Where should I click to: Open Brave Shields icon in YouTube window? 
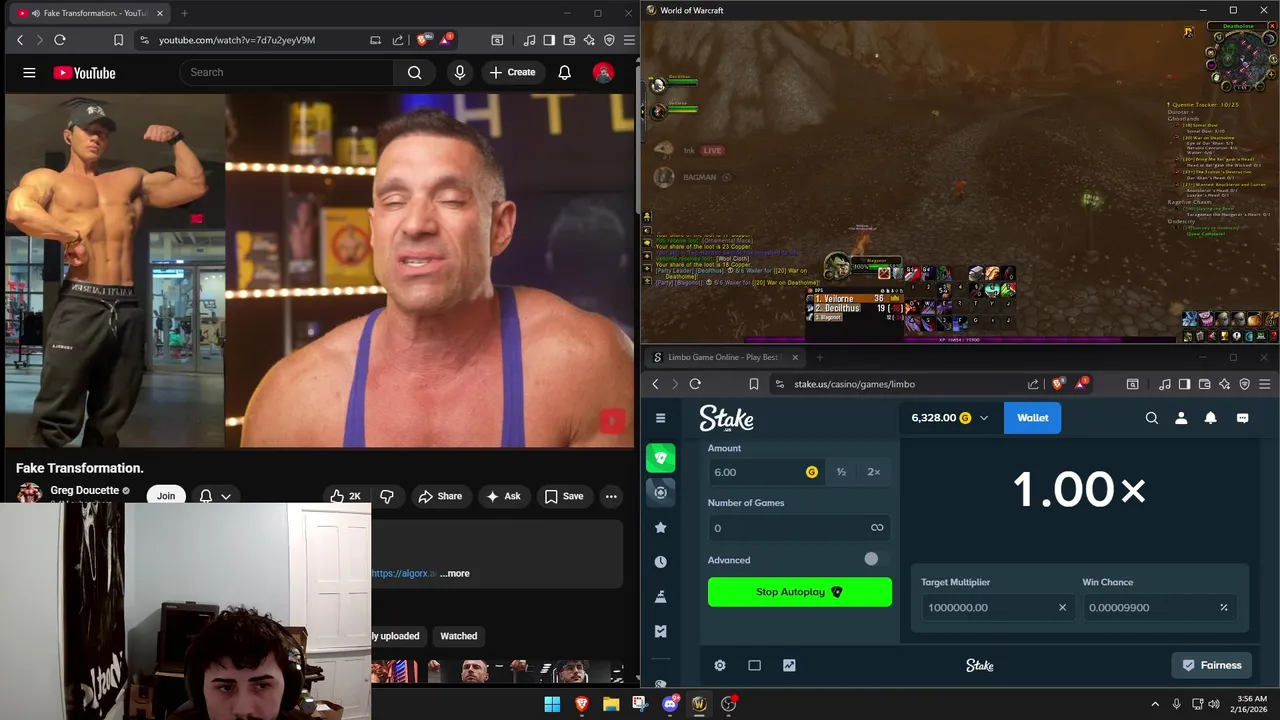coord(422,40)
